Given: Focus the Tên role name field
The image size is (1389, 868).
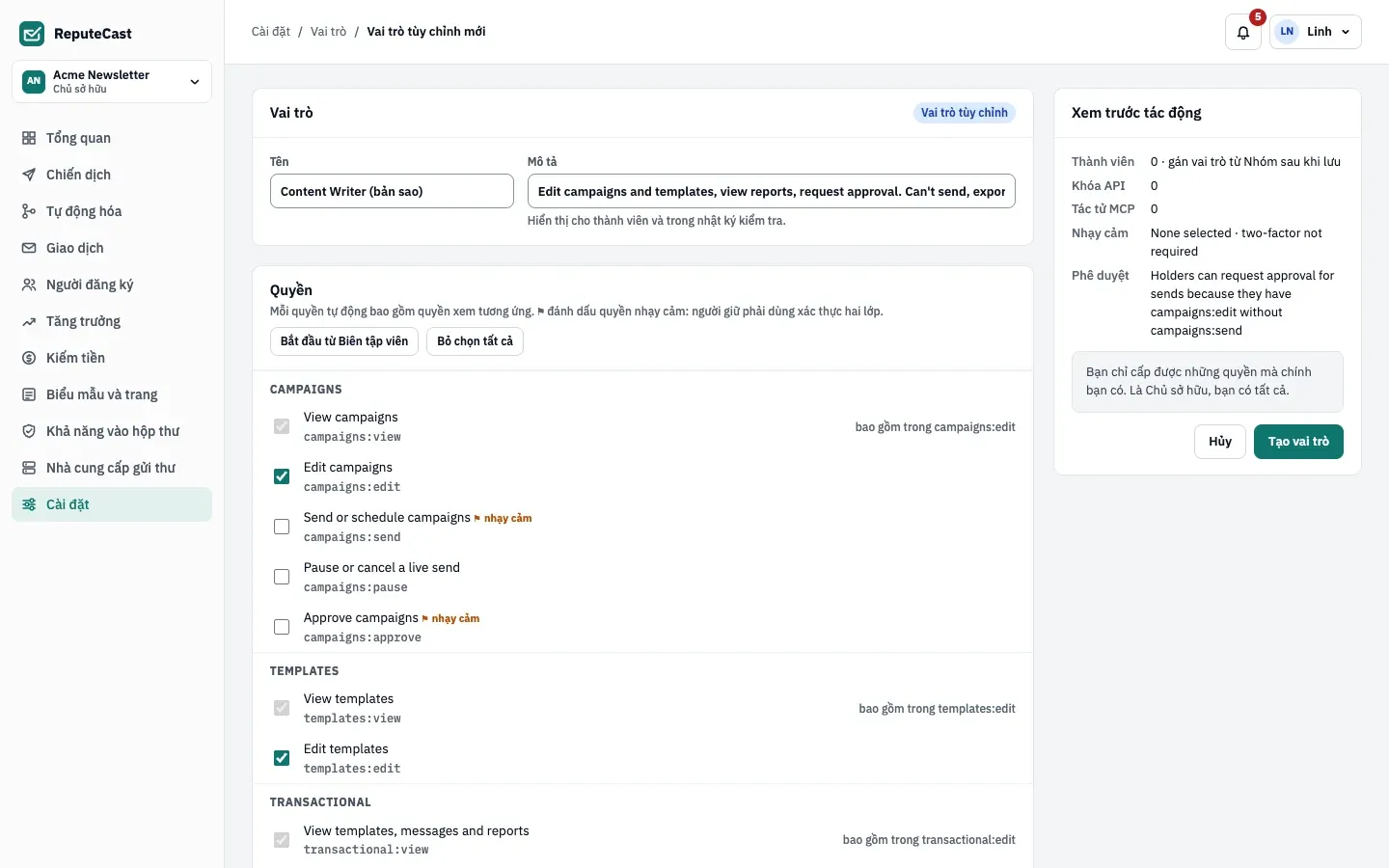Looking at the screenshot, I should [392, 191].
